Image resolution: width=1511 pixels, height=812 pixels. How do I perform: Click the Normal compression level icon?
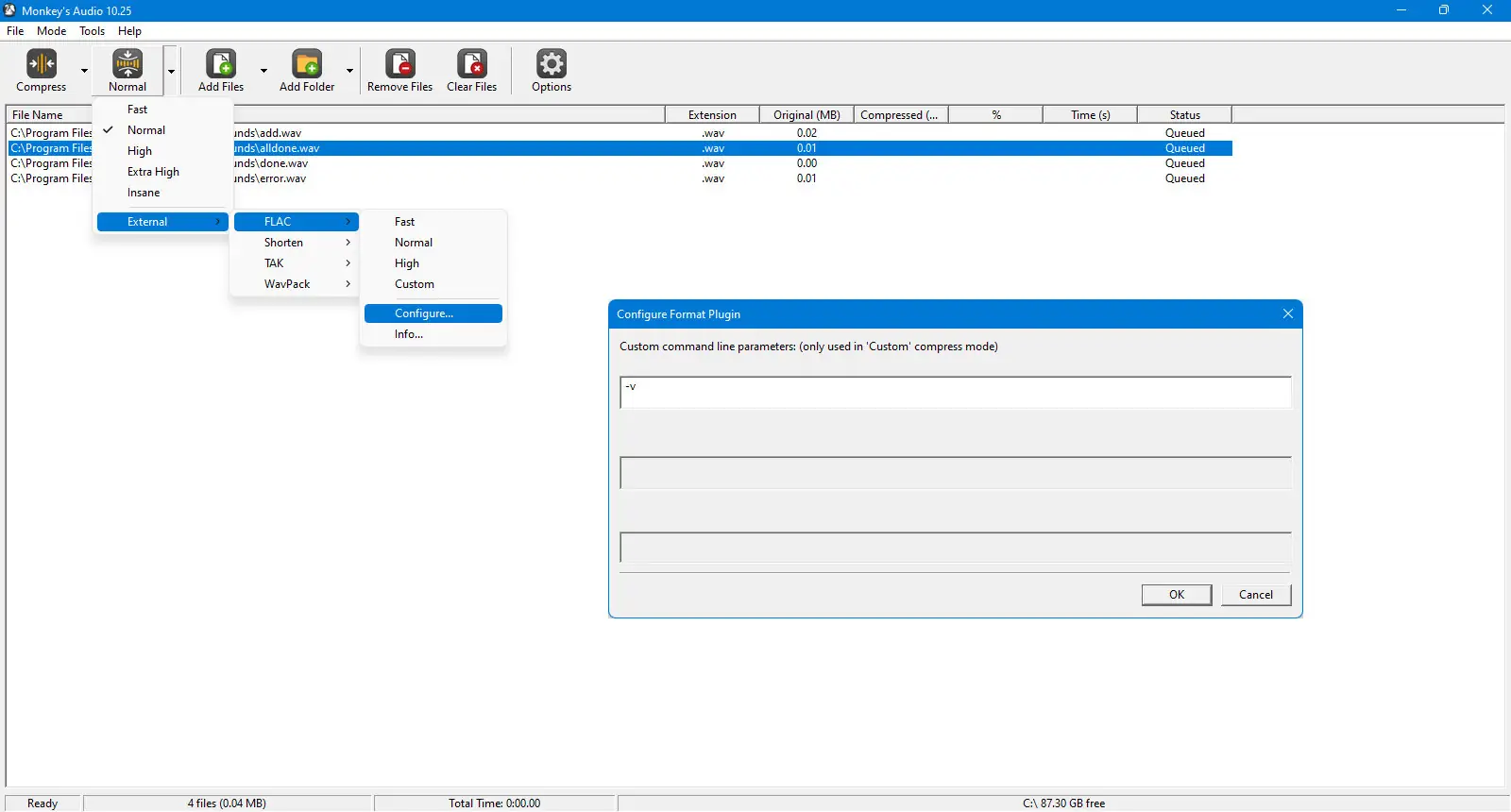pos(127,64)
